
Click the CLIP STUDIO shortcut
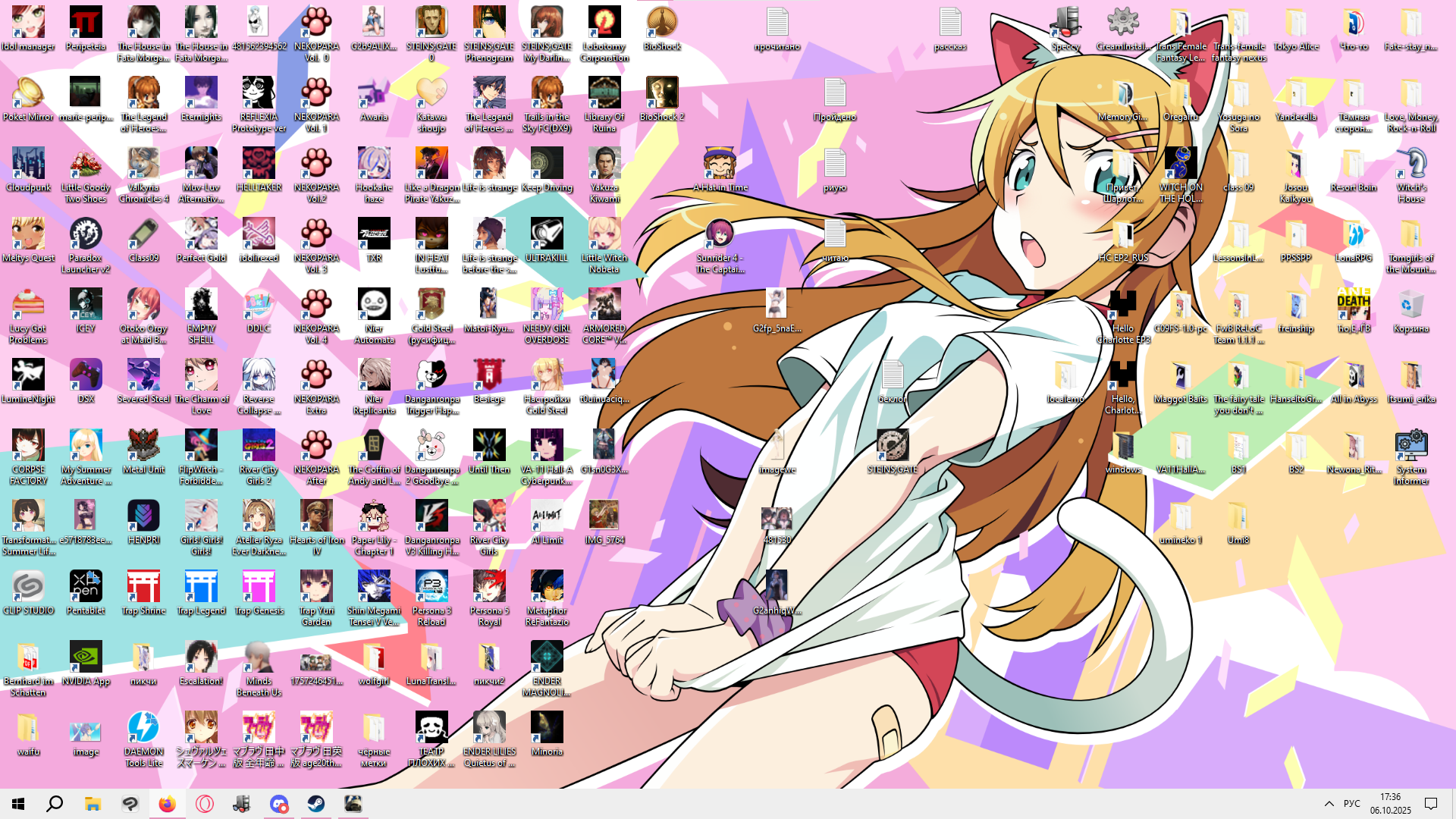point(28,588)
